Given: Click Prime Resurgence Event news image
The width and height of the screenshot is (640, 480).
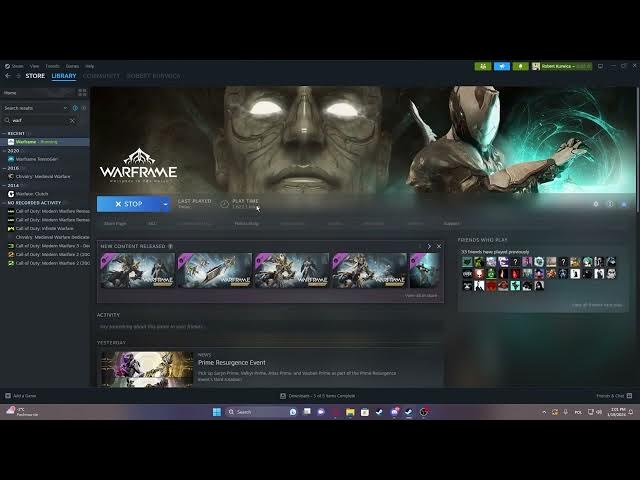Looking at the screenshot, I should click(147, 369).
